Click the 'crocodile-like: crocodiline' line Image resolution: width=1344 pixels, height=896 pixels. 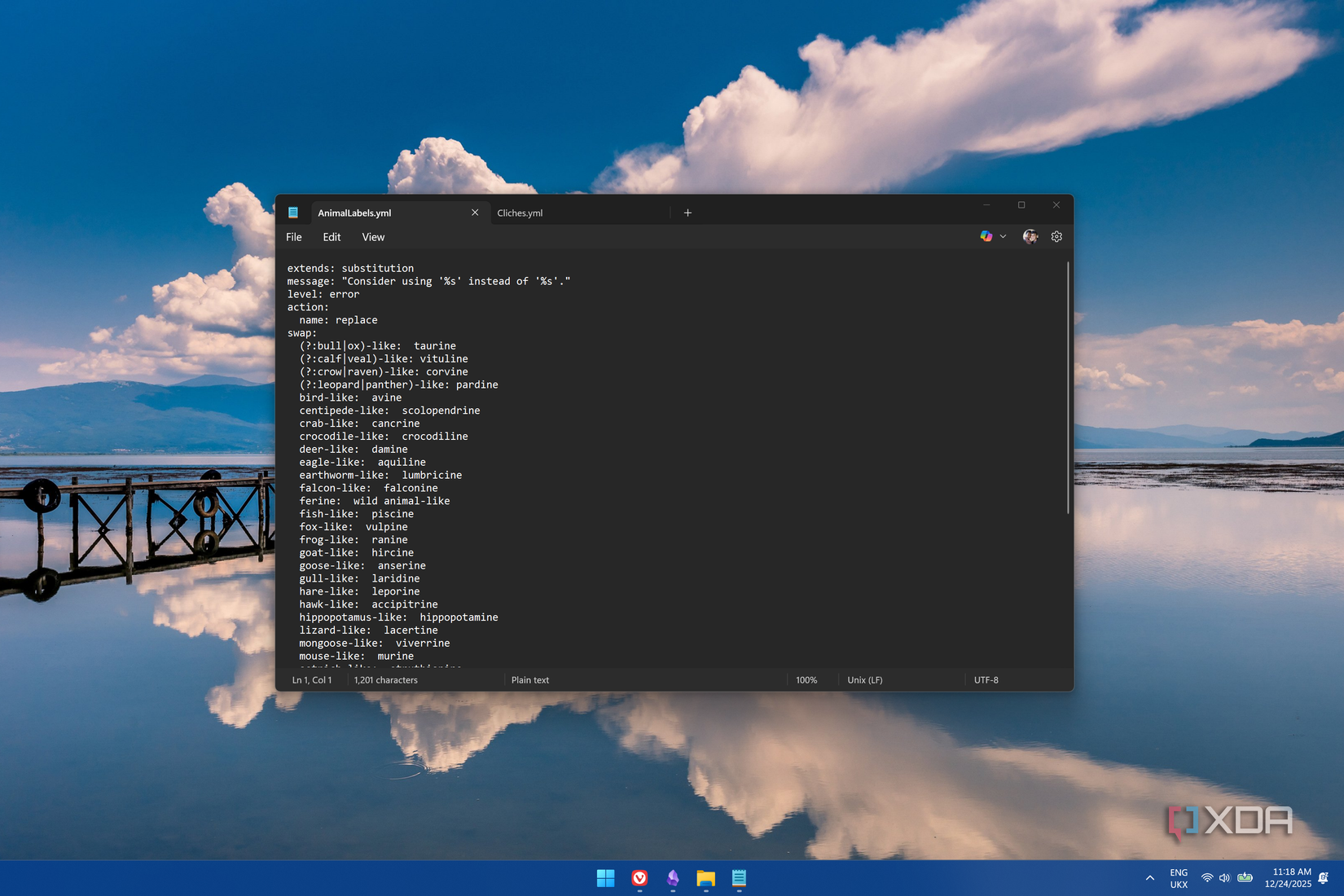384,437
